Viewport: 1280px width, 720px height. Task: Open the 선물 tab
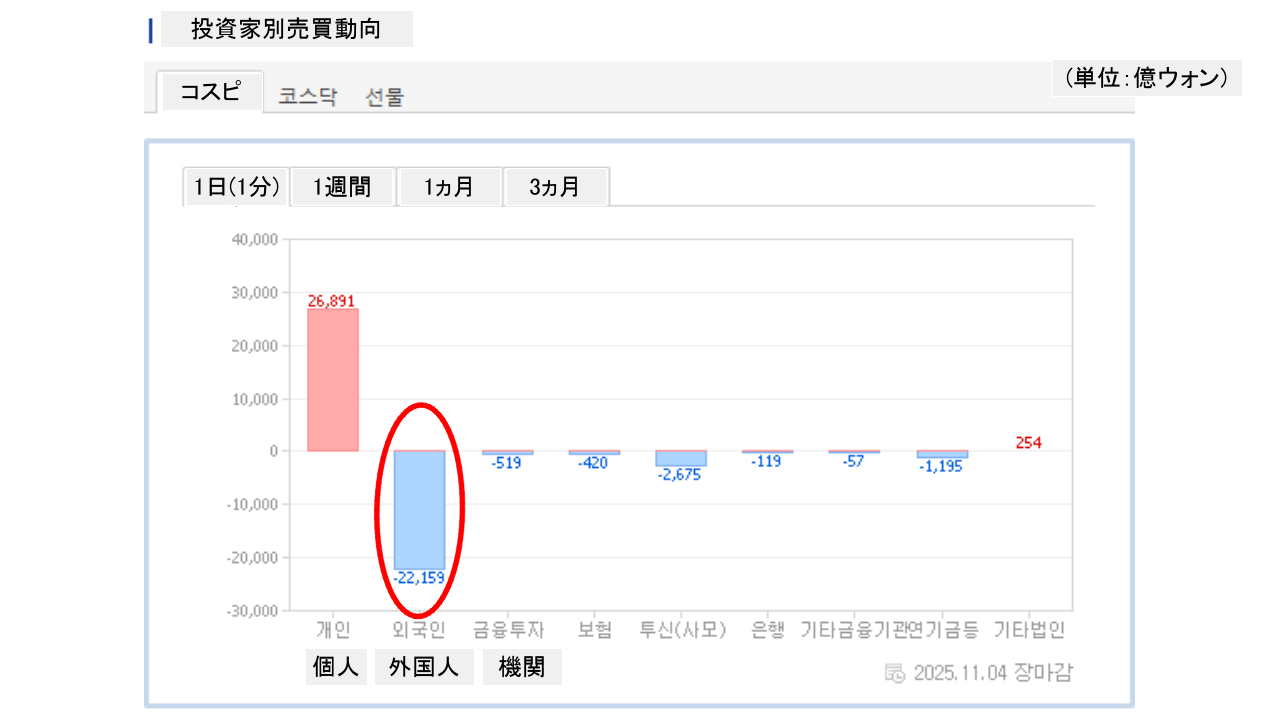click(x=385, y=97)
